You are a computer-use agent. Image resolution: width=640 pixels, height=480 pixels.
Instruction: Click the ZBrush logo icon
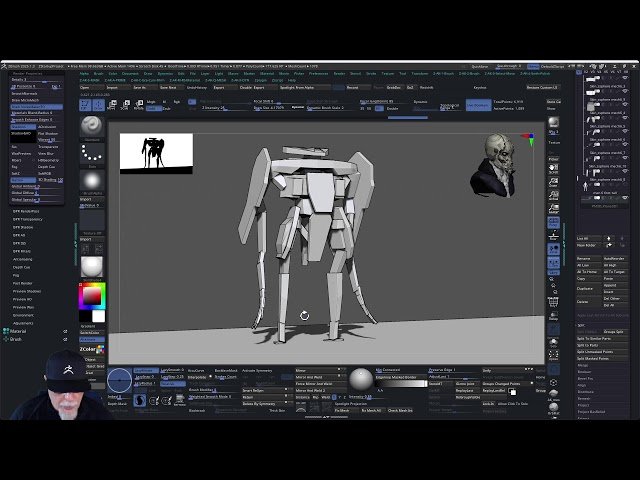pyautogui.click(x=4, y=66)
